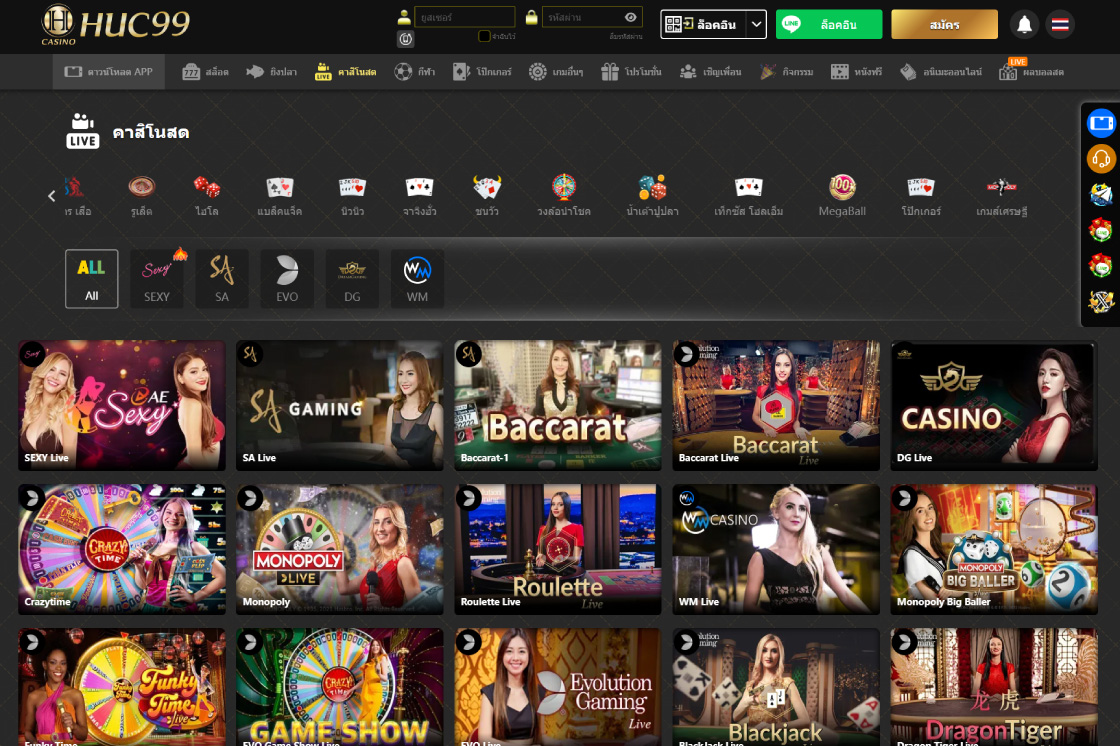Open the Sports (กีฬา) menu
This screenshot has height=746, width=1120.
415,72
